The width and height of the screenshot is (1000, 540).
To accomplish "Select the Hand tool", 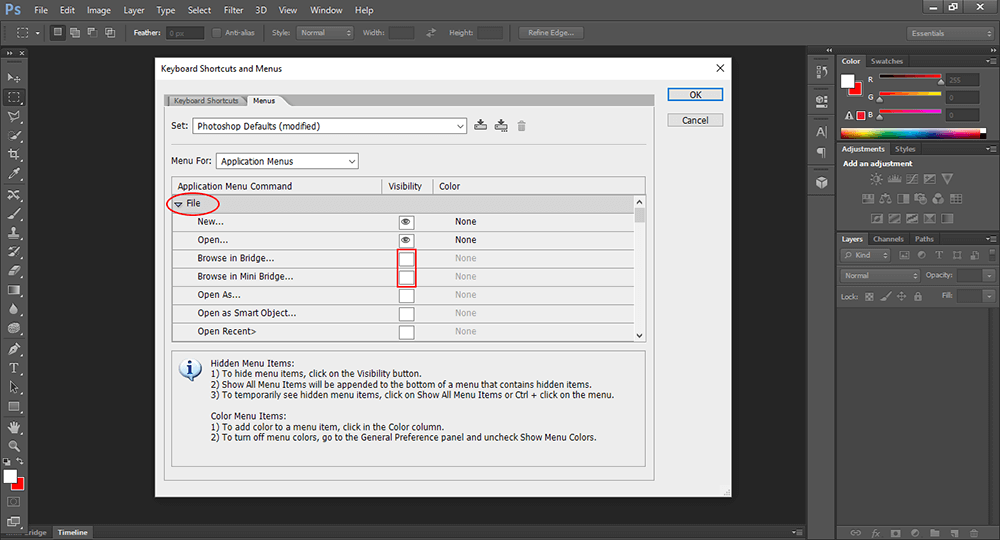I will [x=13, y=427].
